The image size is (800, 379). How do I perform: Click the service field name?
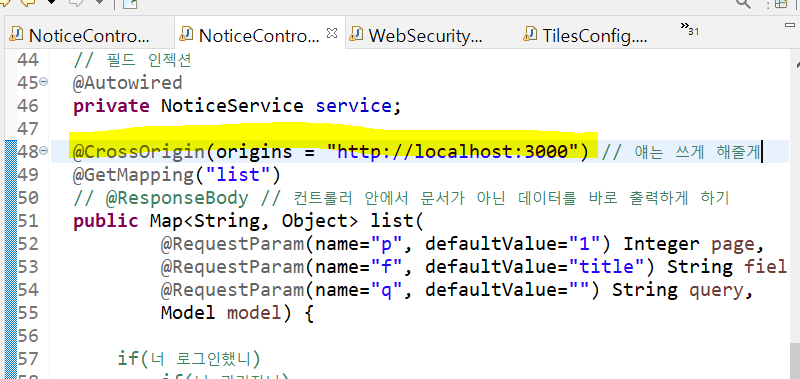pos(353,106)
